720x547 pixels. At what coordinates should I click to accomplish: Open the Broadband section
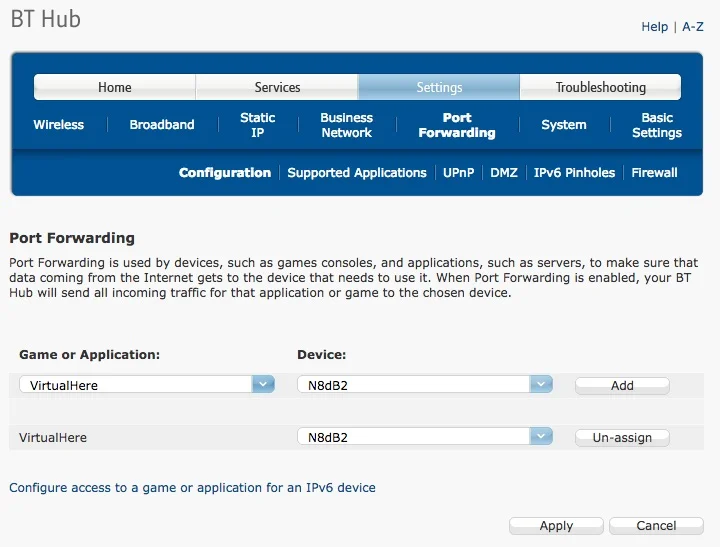162,124
